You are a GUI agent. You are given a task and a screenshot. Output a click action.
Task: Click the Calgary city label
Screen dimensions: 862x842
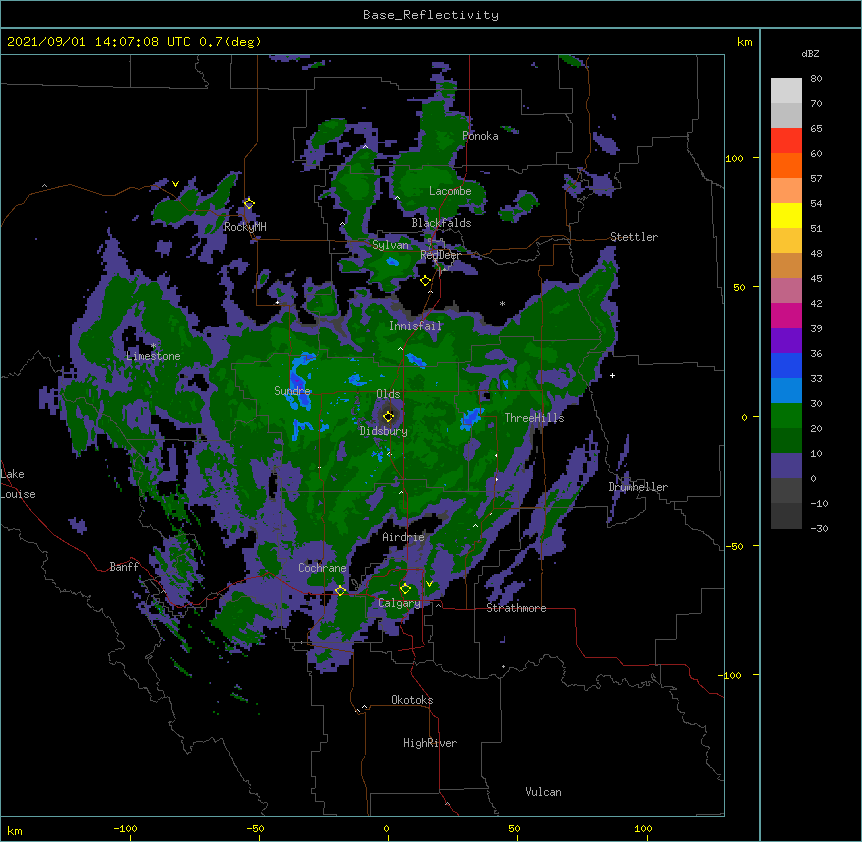pyautogui.click(x=399, y=603)
